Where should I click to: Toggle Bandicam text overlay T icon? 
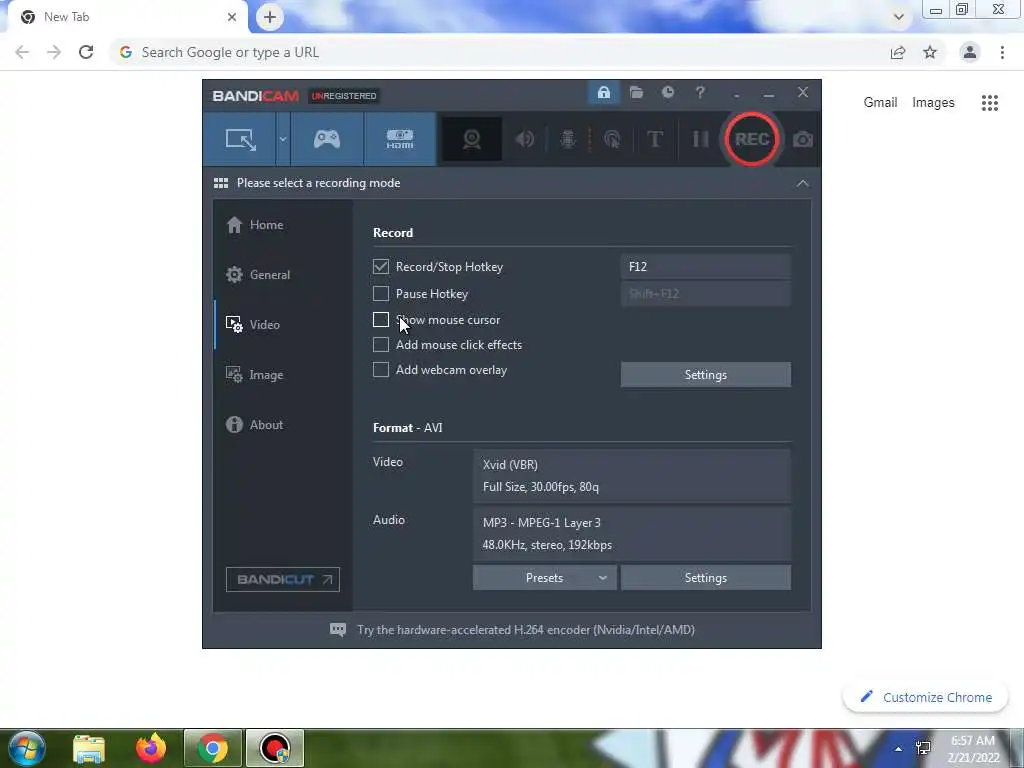655,139
